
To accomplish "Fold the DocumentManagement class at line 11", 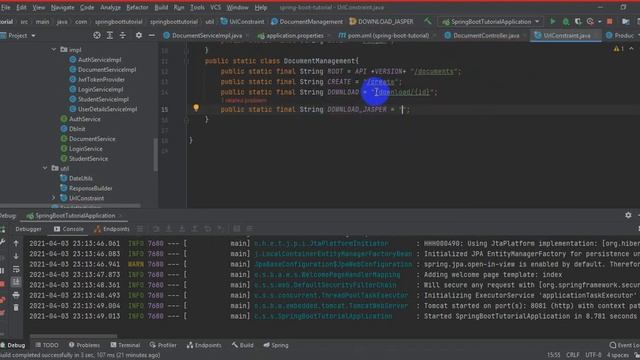I will (186, 61).
